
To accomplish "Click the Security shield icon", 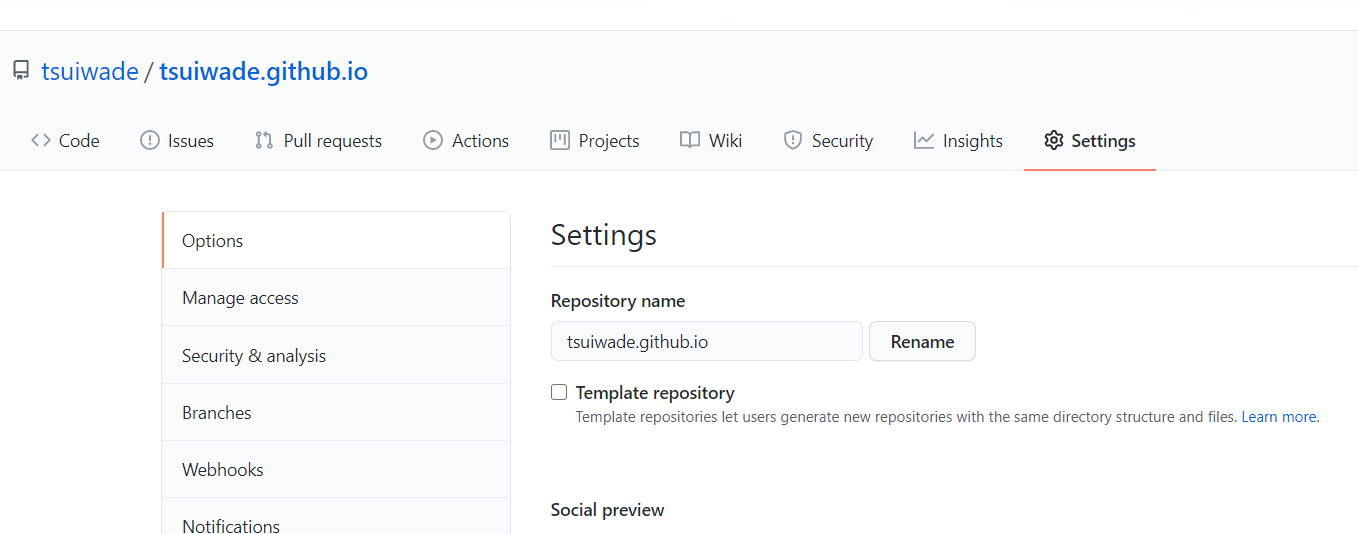I will click(793, 140).
